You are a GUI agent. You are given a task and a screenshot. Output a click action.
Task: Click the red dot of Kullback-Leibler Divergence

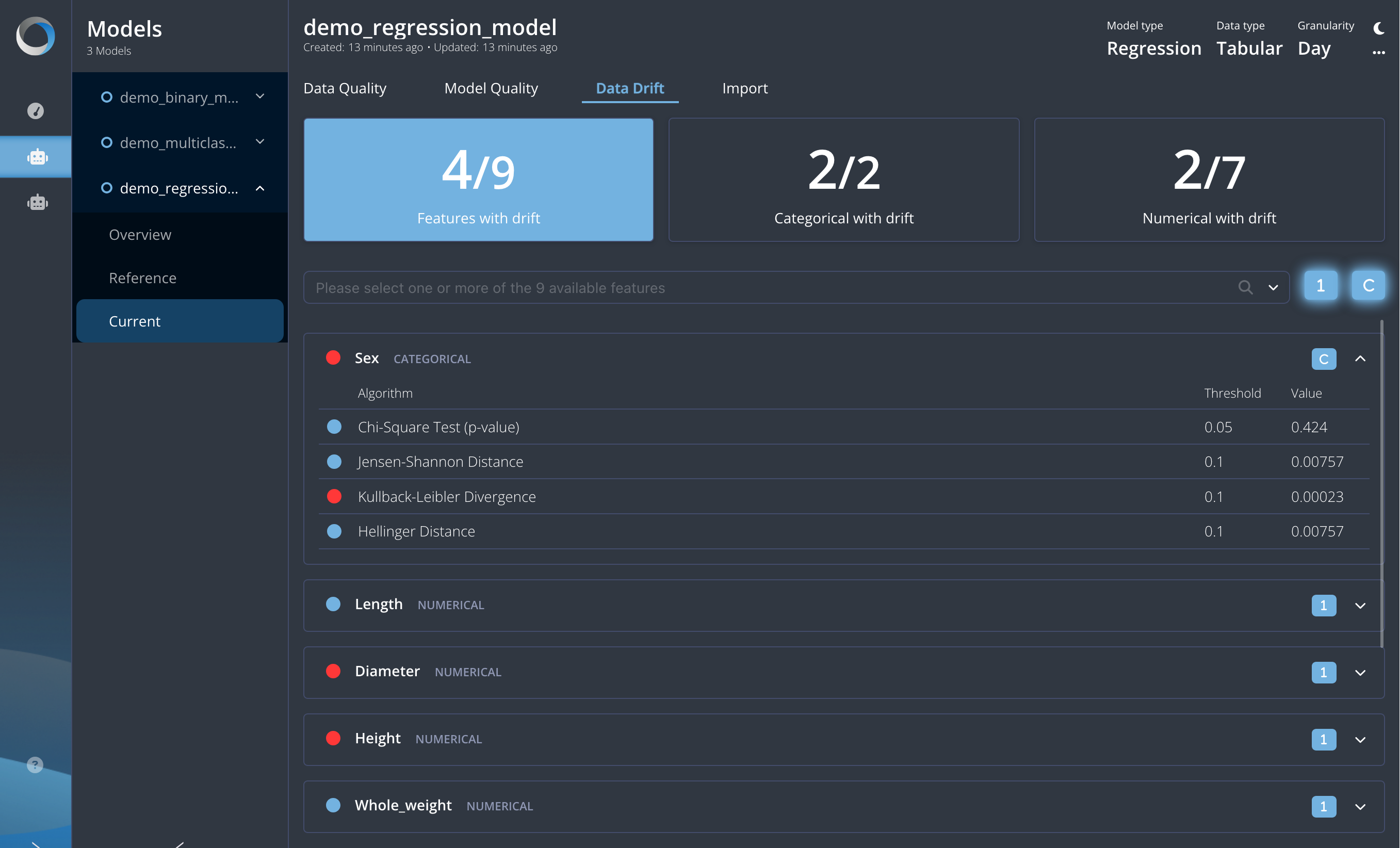(335, 496)
